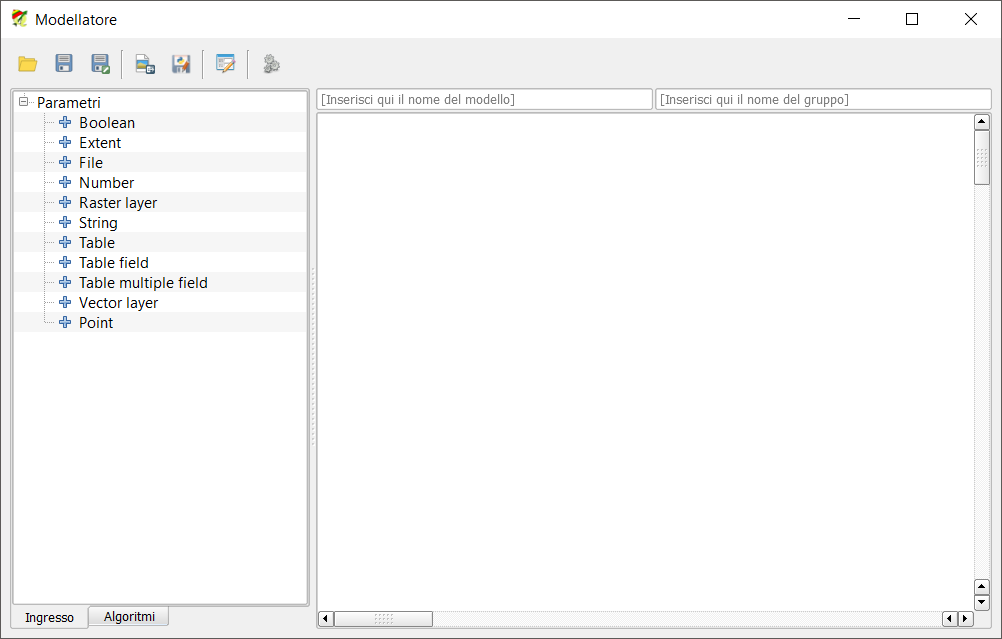Select the Boolean parameter
1002x639 pixels.
tap(107, 123)
